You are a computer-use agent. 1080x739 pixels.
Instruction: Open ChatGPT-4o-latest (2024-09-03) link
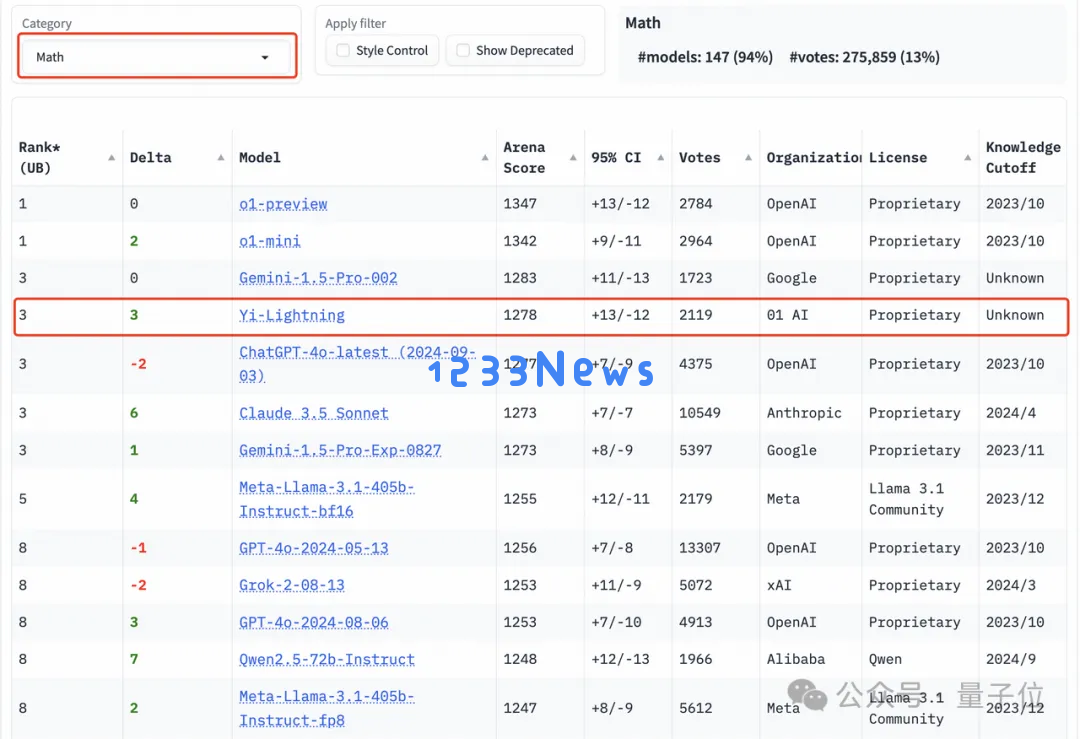click(357, 364)
